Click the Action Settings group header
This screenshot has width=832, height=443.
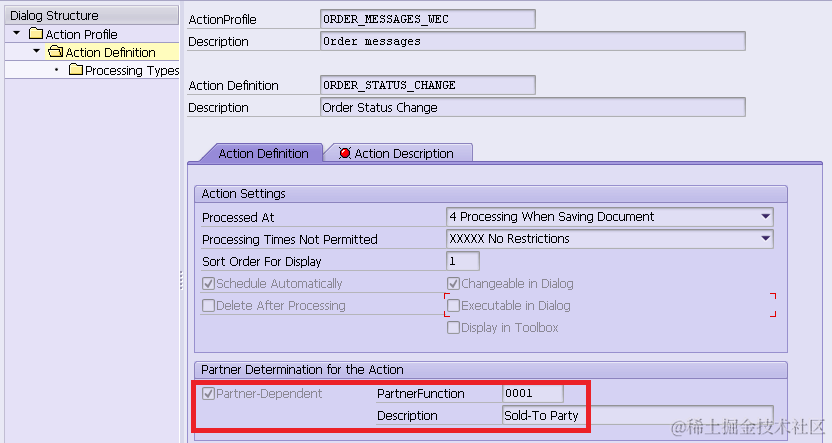(490, 194)
